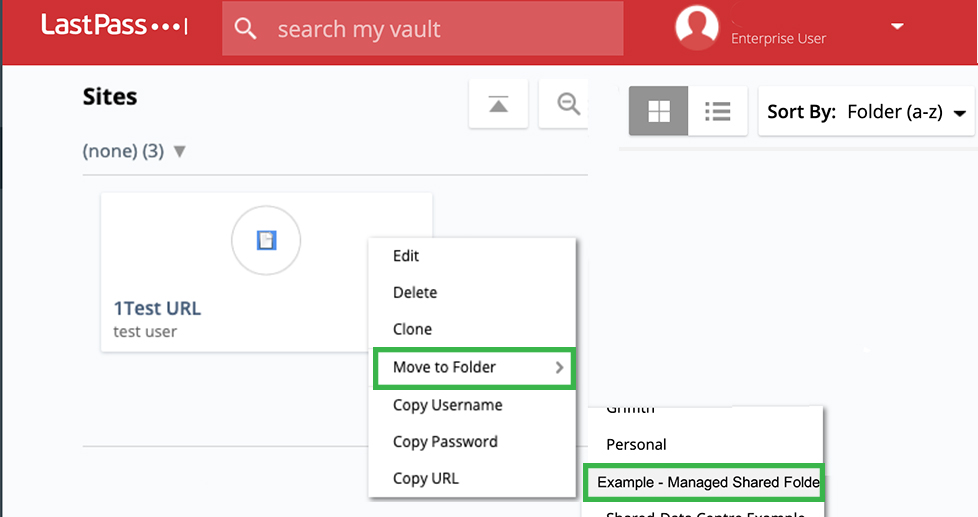Type in the search my vault field

point(440,30)
